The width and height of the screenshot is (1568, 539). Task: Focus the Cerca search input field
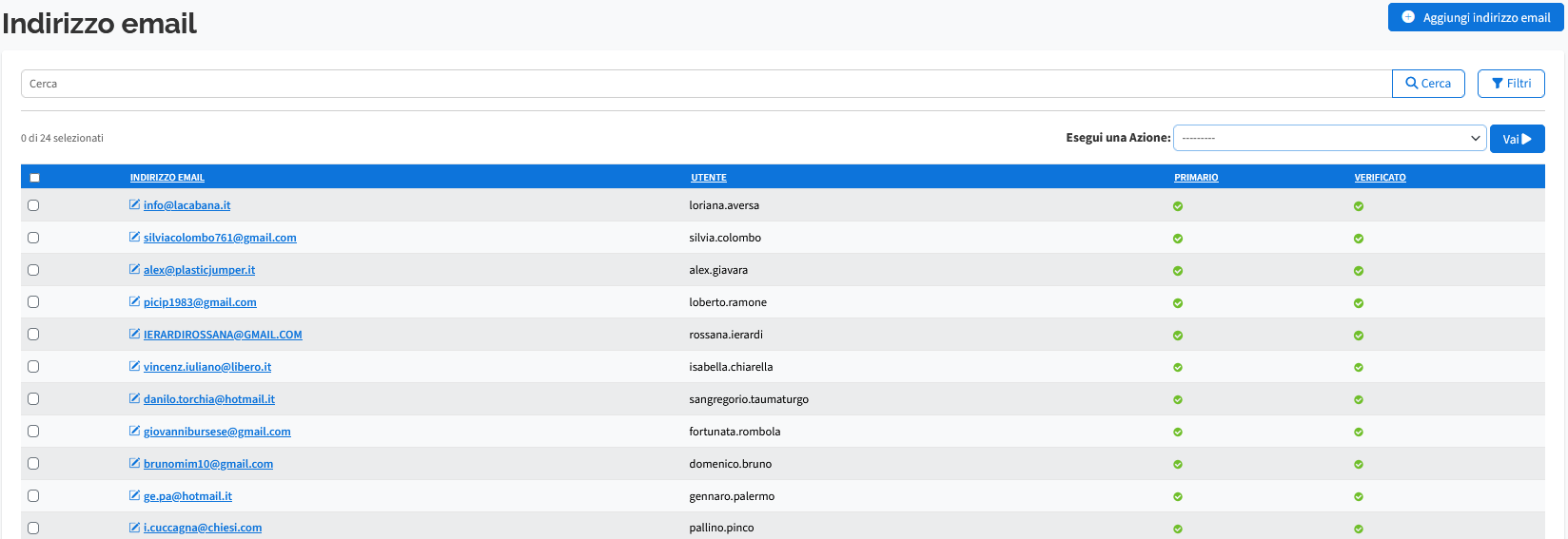[x=706, y=84]
